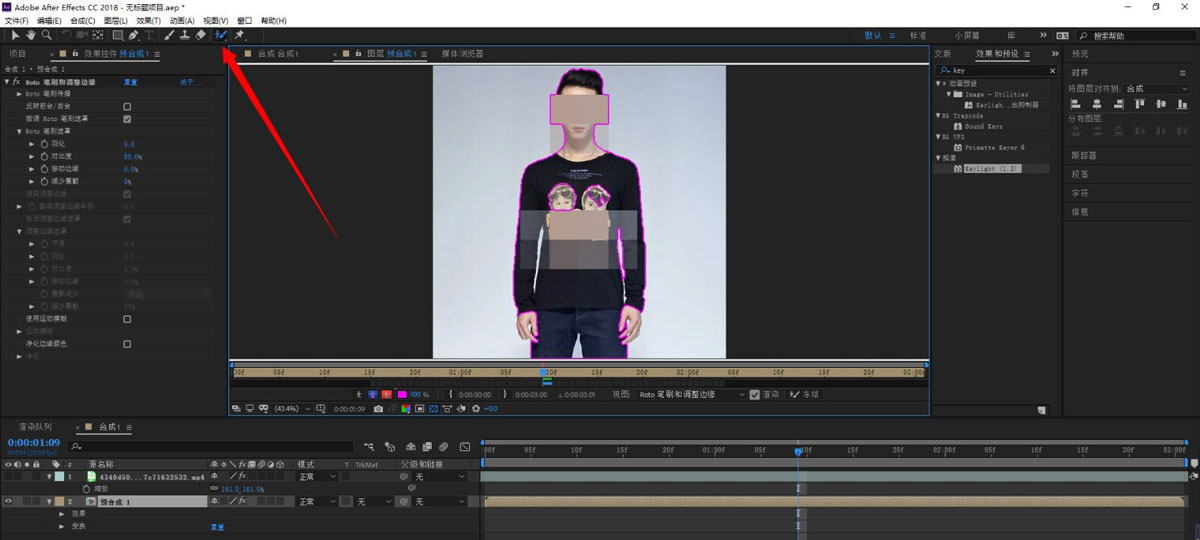This screenshot has width=1200, height=540.
Task: Click the Zoom magnifier tool
Action: (46, 35)
